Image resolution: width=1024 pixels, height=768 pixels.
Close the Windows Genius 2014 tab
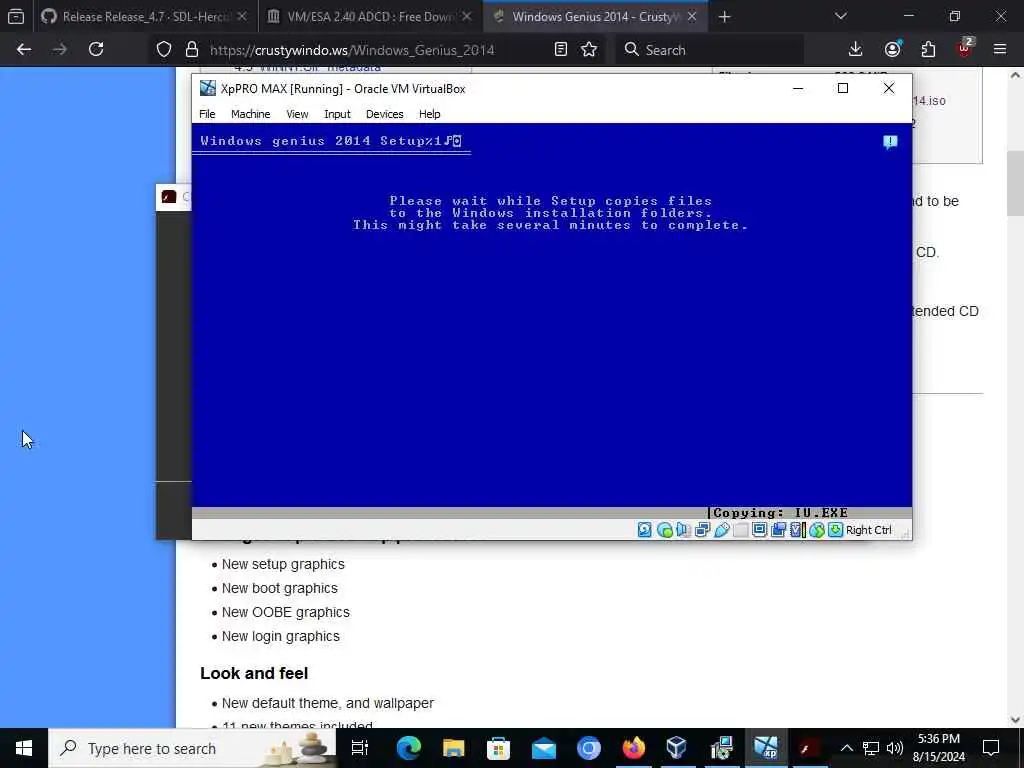692,17
